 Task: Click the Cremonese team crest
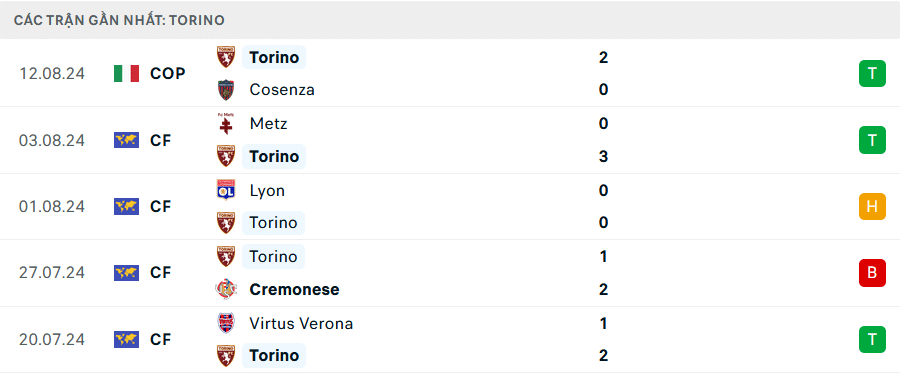pyautogui.click(x=226, y=289)
